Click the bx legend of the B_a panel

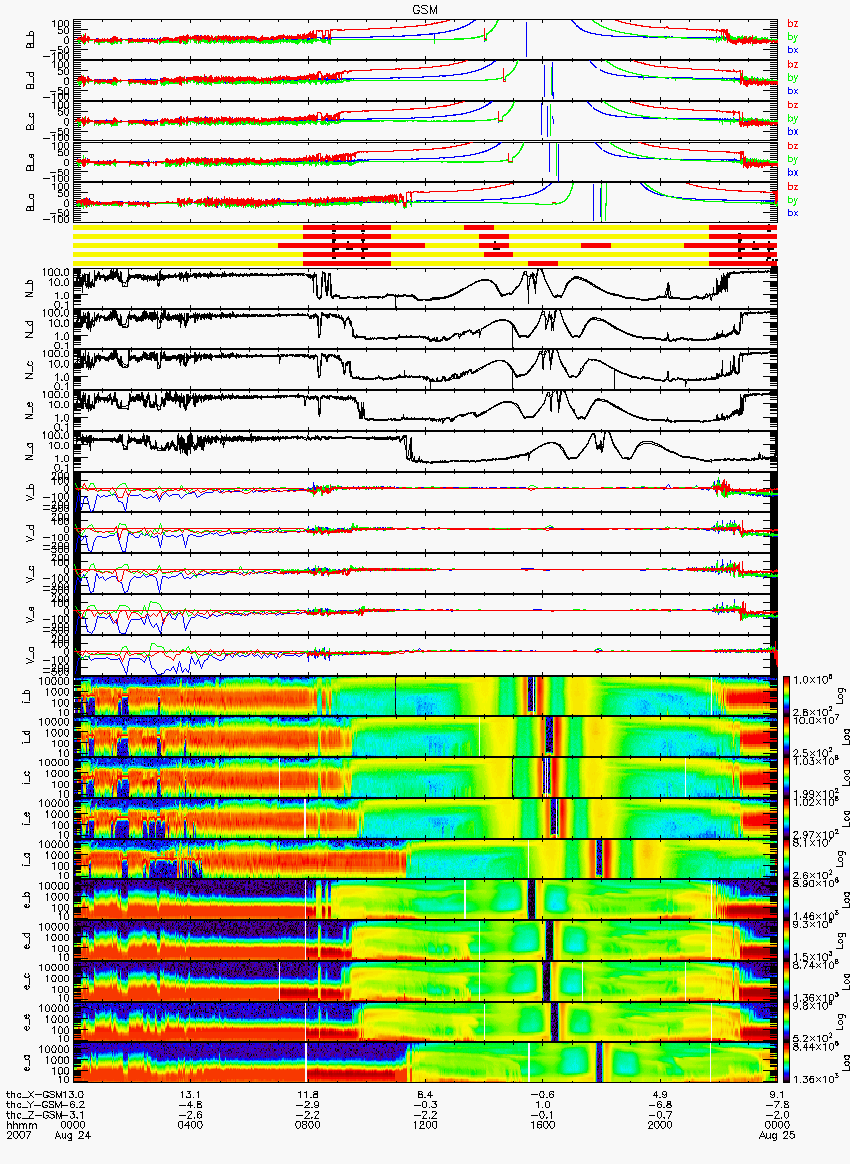[793, 213]
